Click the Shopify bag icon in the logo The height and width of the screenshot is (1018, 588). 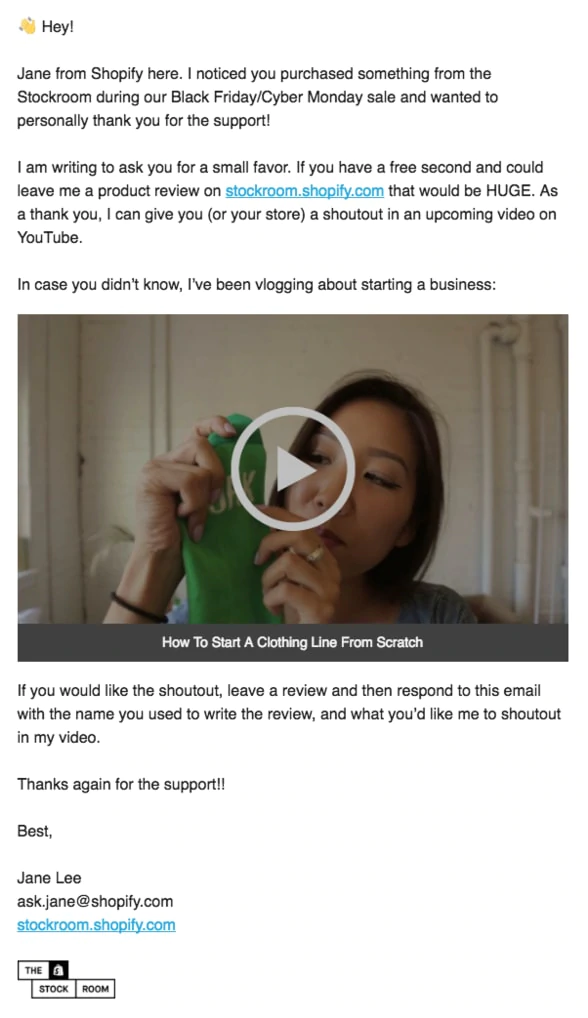tap(58, 970)
